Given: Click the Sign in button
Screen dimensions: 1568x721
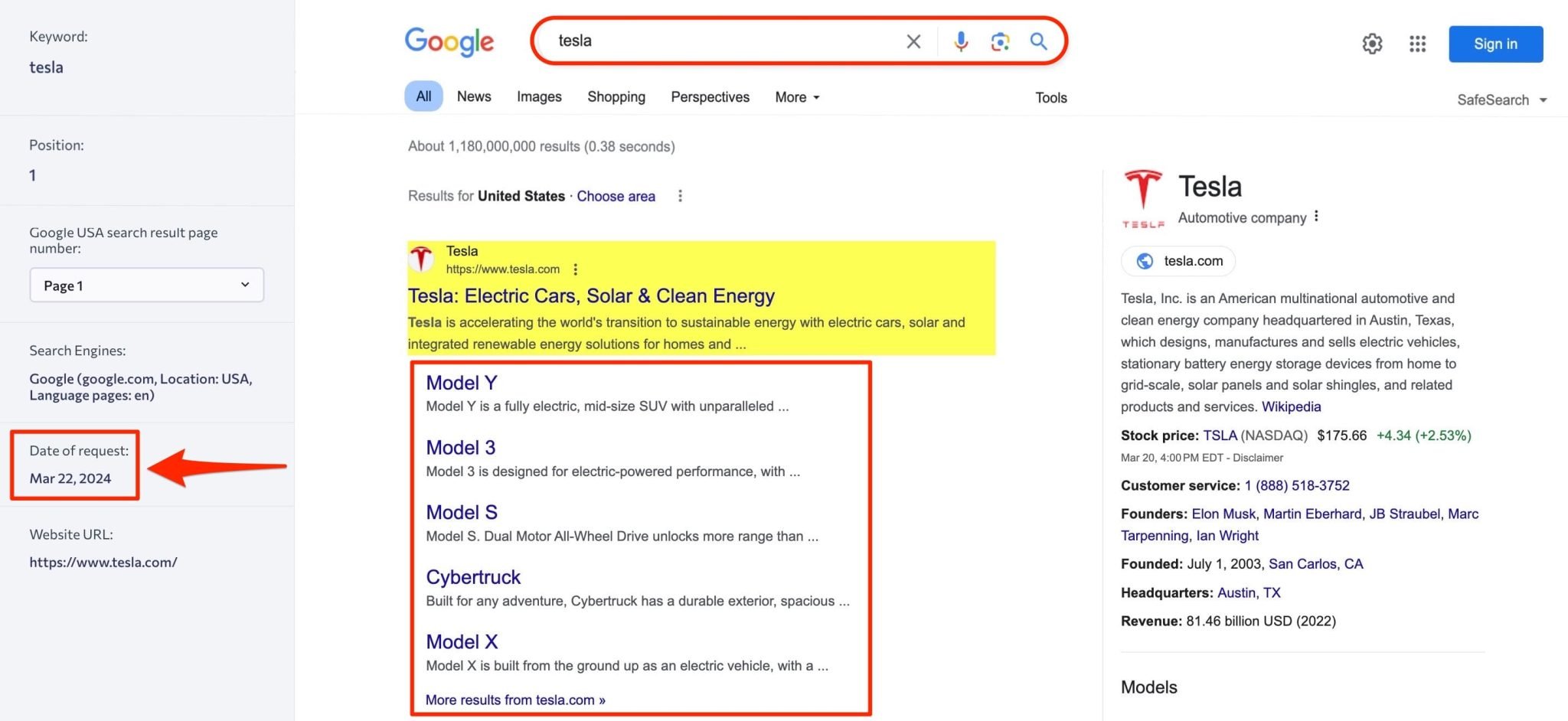Looking at the screenshot, I should point(1494,44).
